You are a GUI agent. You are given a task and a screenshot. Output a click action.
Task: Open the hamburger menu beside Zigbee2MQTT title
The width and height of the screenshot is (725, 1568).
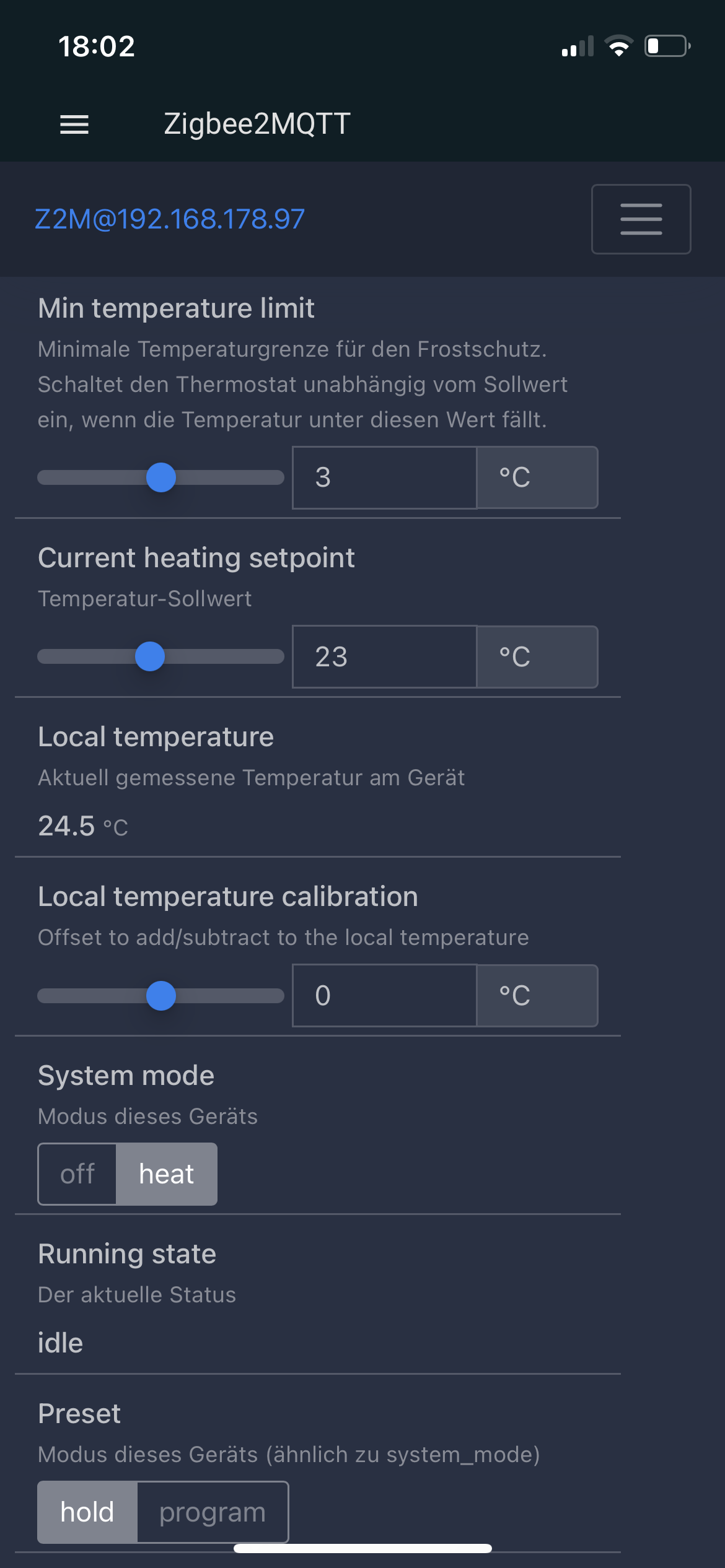point(74,124)
